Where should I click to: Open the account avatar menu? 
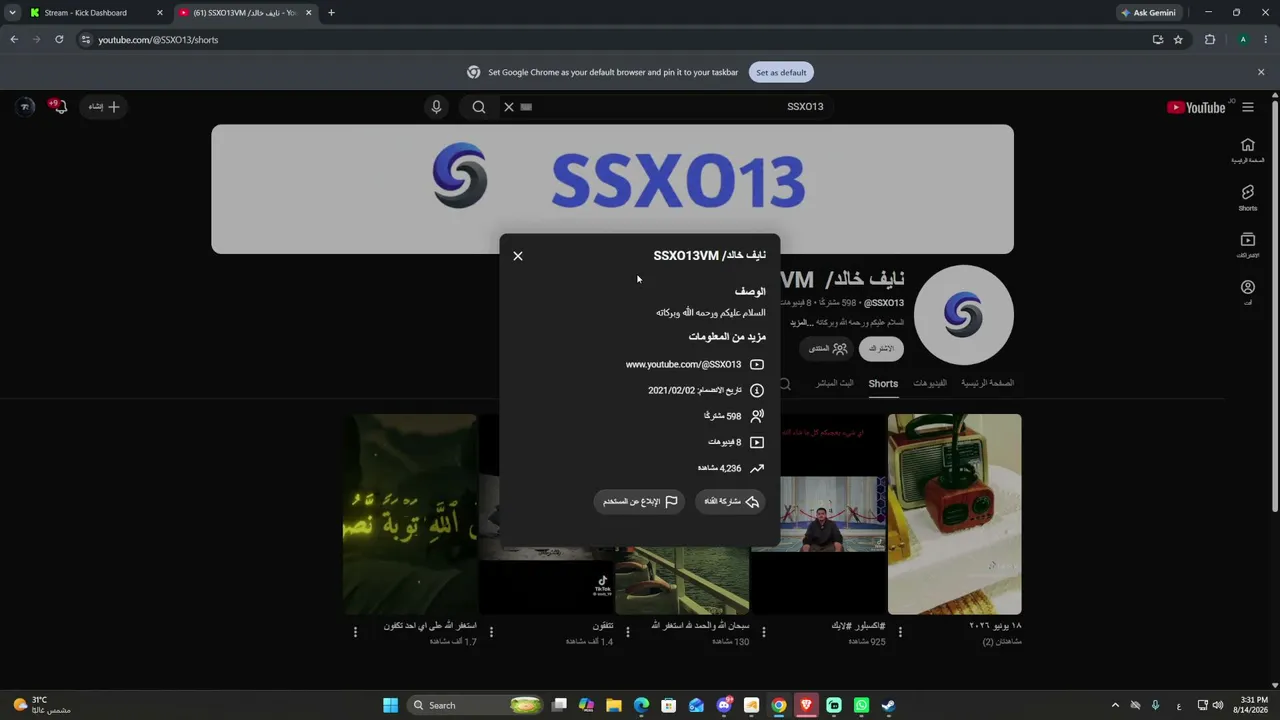(26, 107)
